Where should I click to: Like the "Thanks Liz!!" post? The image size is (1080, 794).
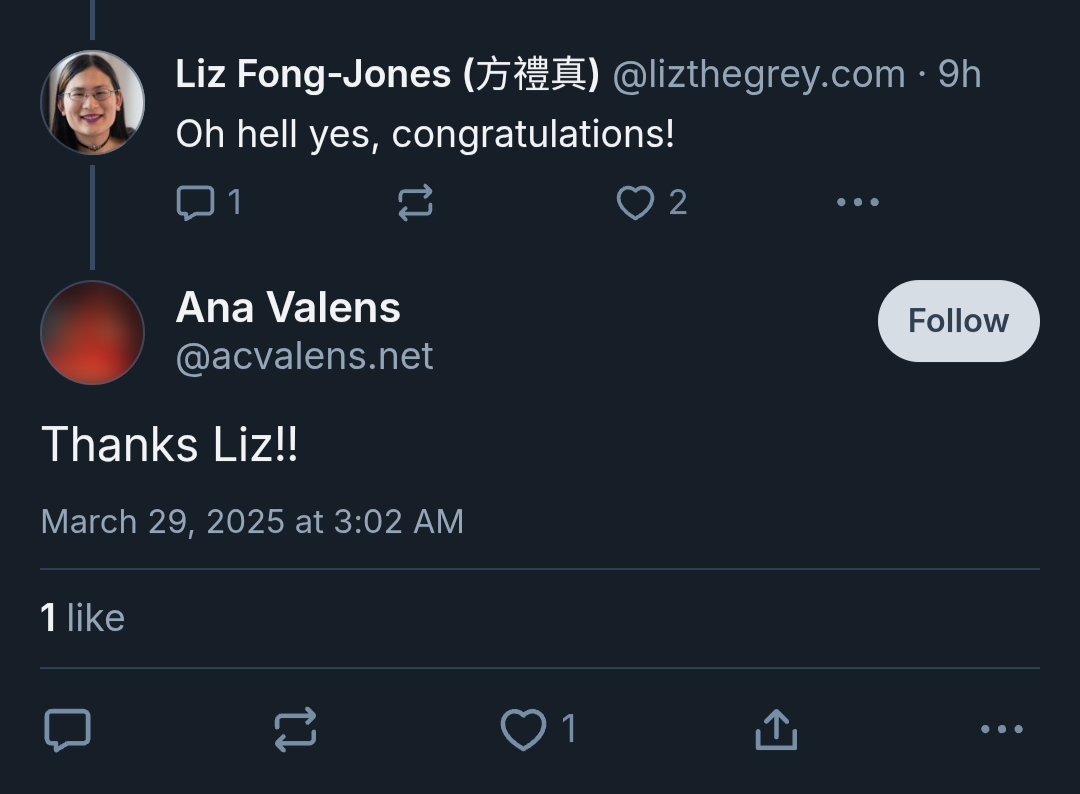coord(524,730)
